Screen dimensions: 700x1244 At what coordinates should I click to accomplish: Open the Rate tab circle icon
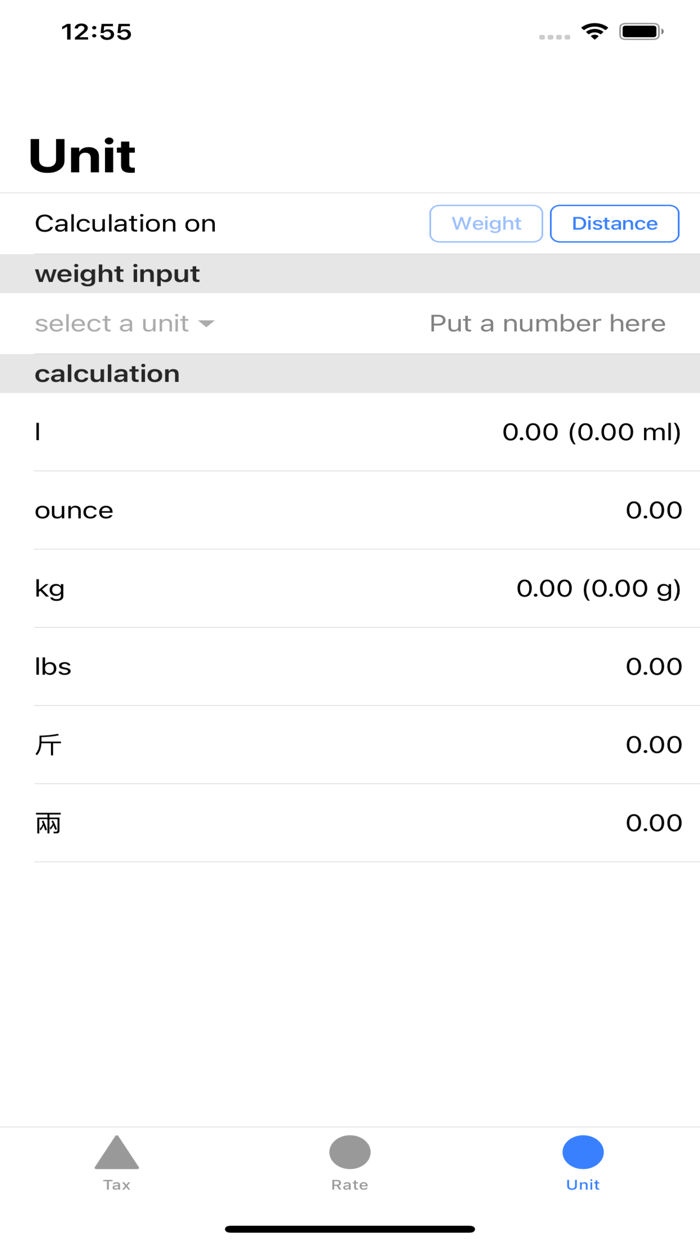350,1152
